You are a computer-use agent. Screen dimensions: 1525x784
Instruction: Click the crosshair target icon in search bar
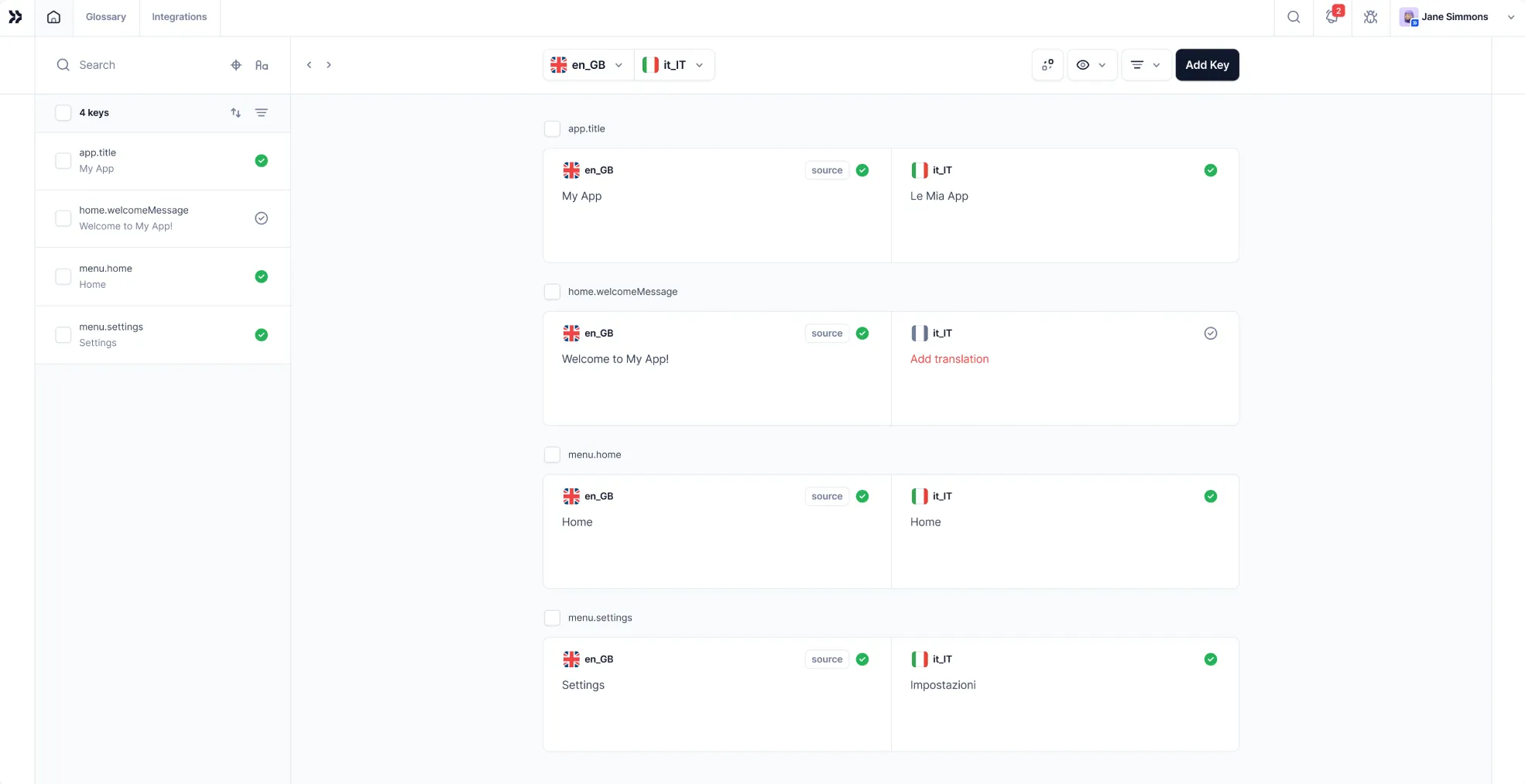click(x=236, y=65)
